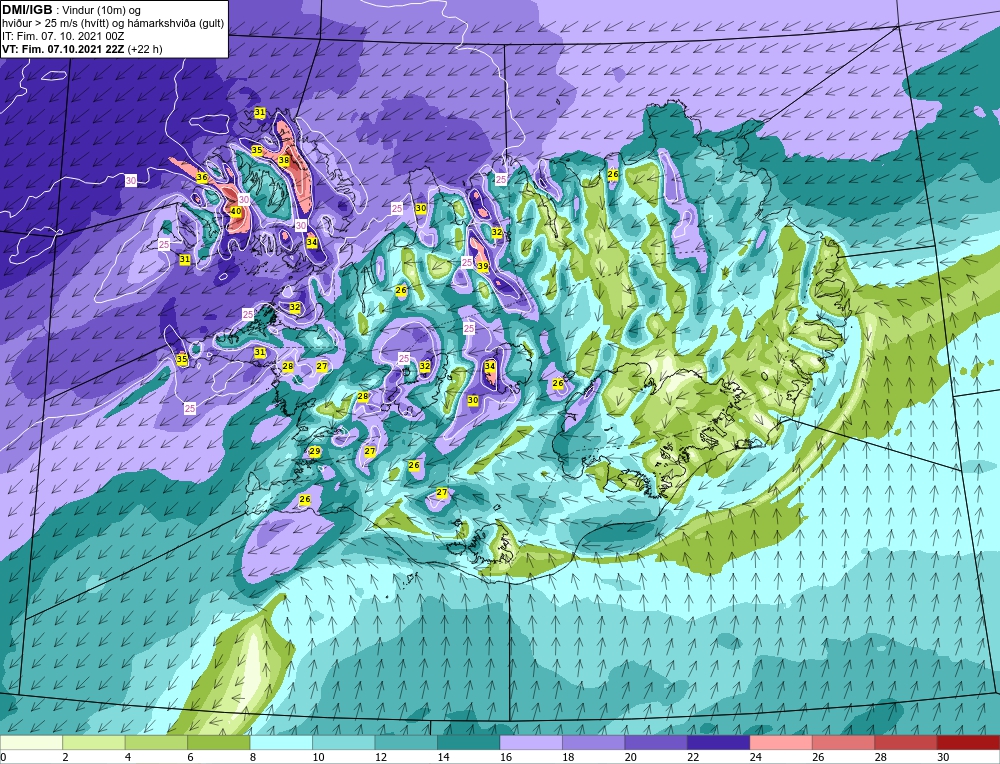The height and width of the screenshot is (764, 1000).
Task: Click the 6–8 olive green legend segment
Action: [219, 742]
